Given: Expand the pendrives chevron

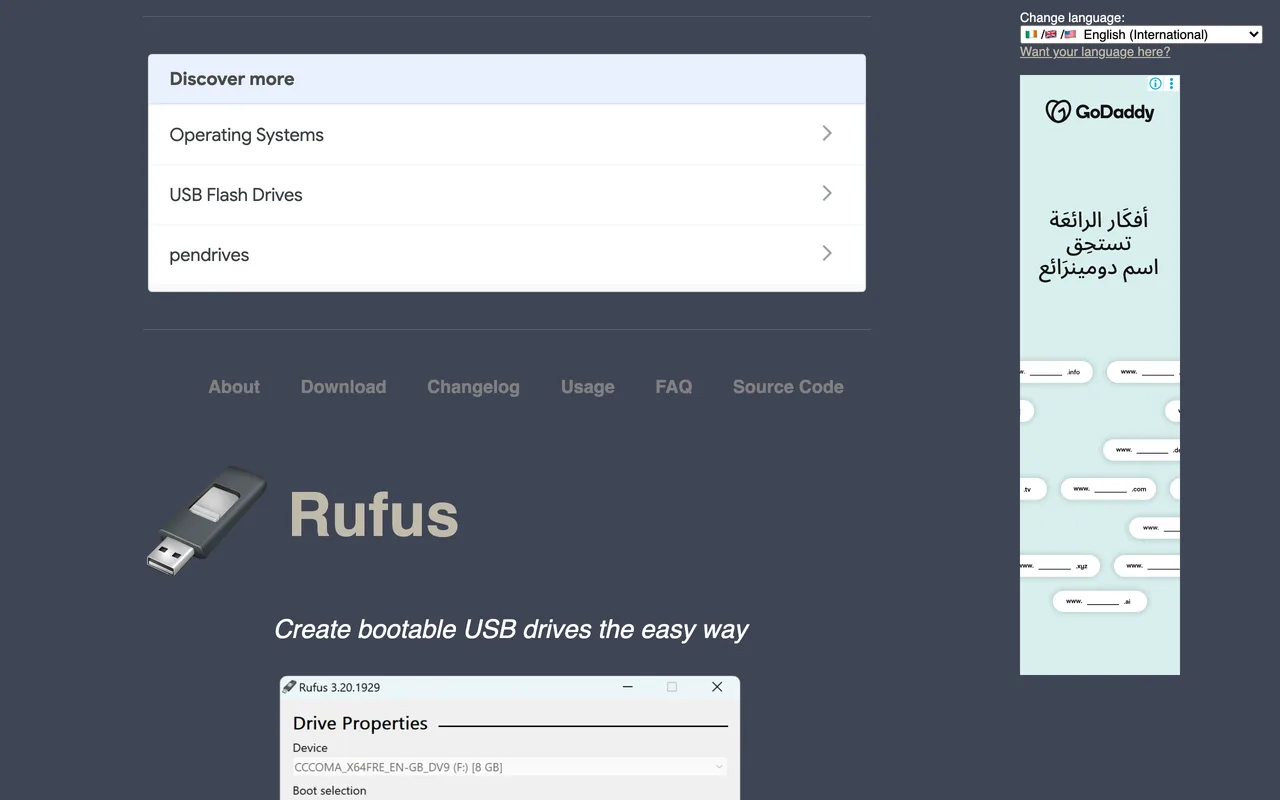Looking at the screenshot, I should [x=827, y=253].
